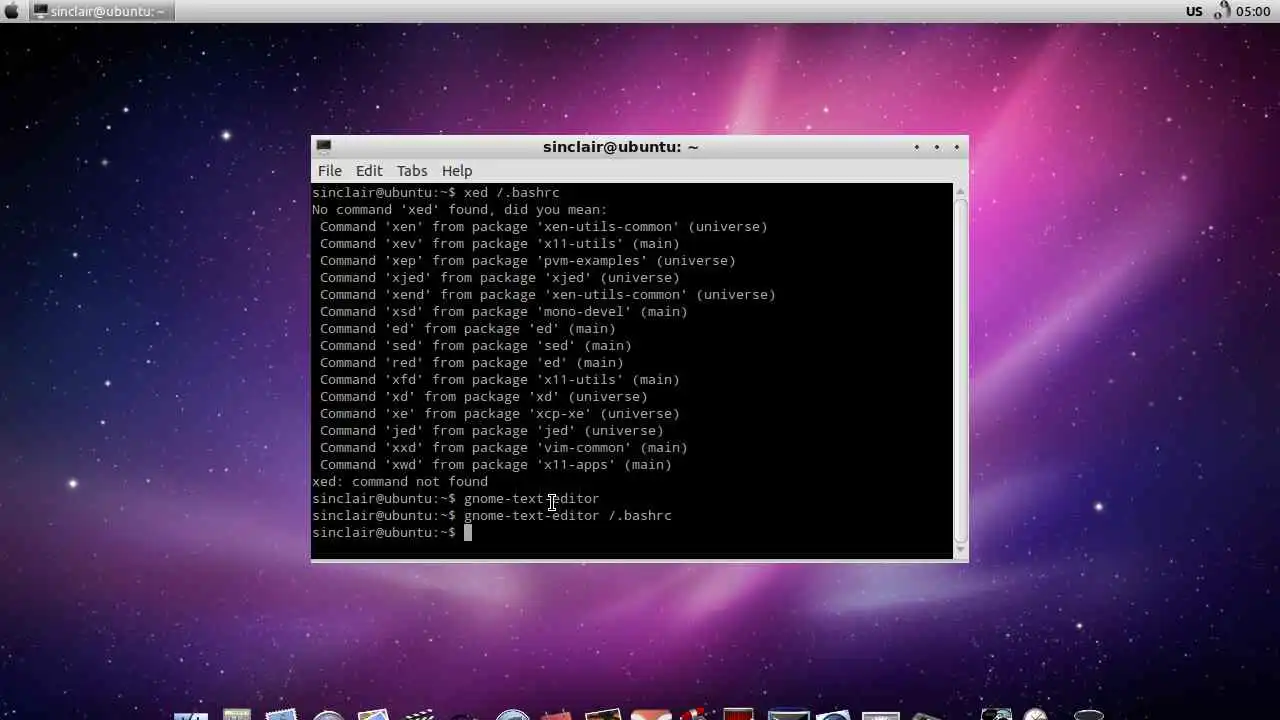This screenshot has width=1280, height=720.
Task: Click the line with package 'xcp-xe'
Action: click(499, 413)
